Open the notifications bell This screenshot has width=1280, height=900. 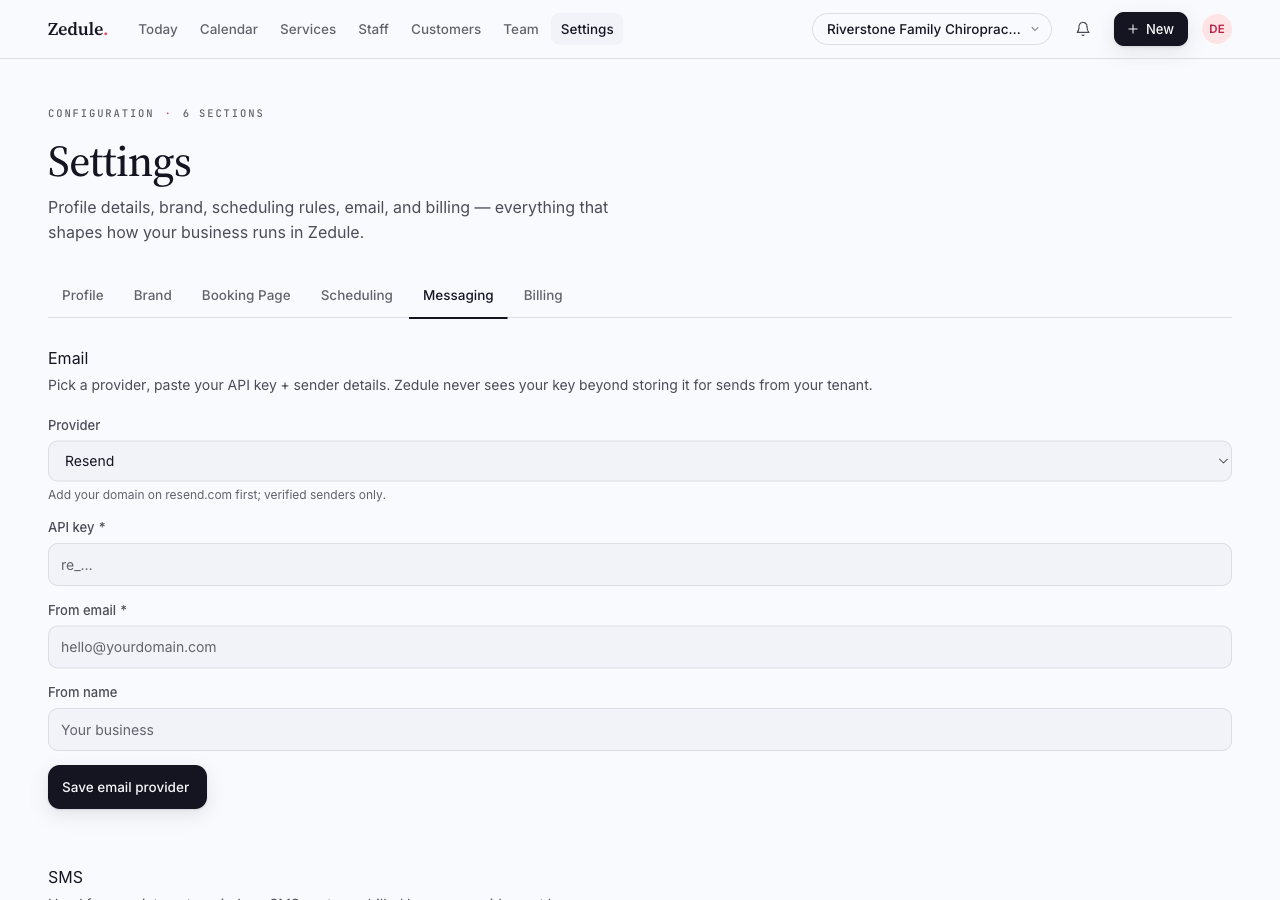pyautogui.click(x=1083, y=29)
